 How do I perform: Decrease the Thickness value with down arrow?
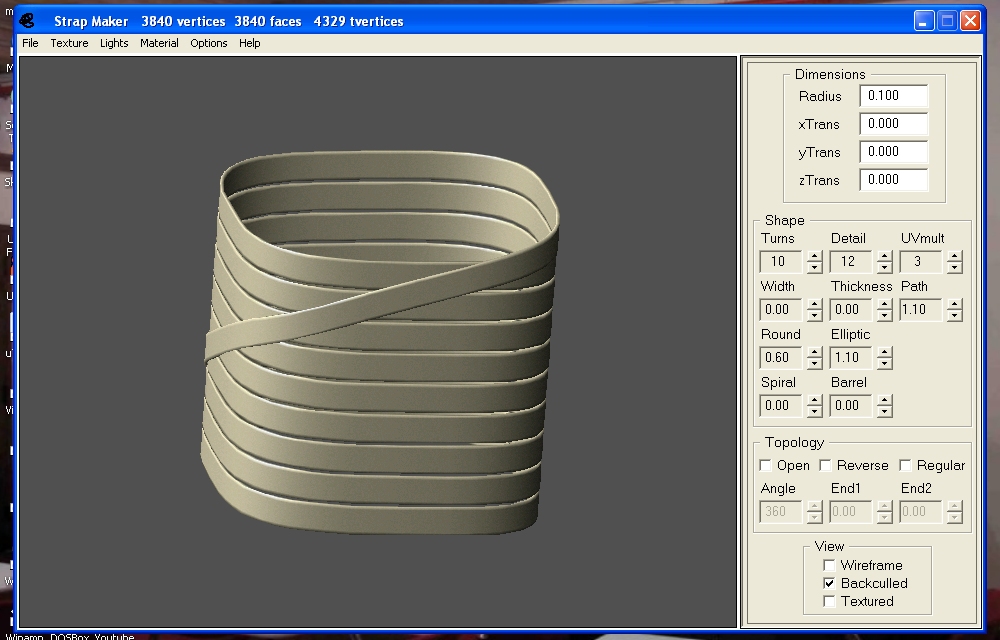(885, 316)
